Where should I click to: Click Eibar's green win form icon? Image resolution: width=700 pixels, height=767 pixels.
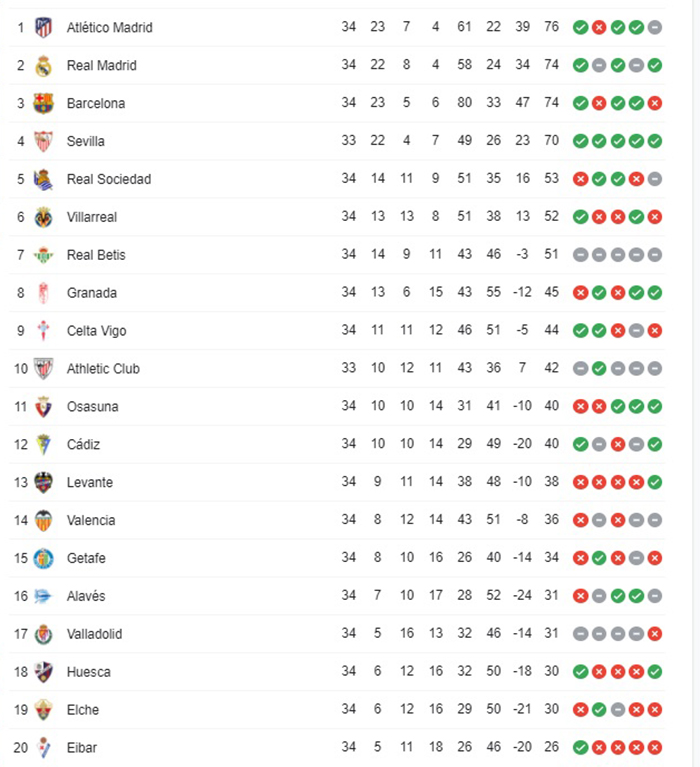pyautogui.click(x=581, y=748)
